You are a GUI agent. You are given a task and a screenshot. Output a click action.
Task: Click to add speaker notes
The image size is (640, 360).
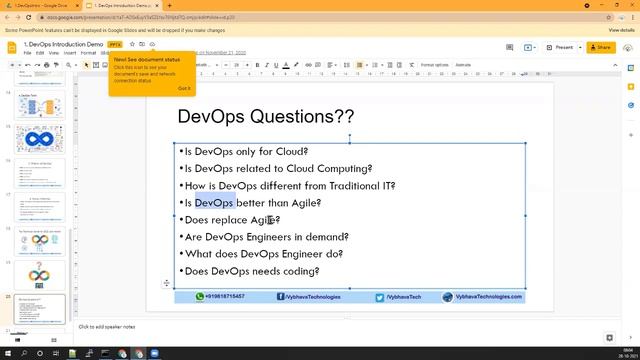[107, 327]
